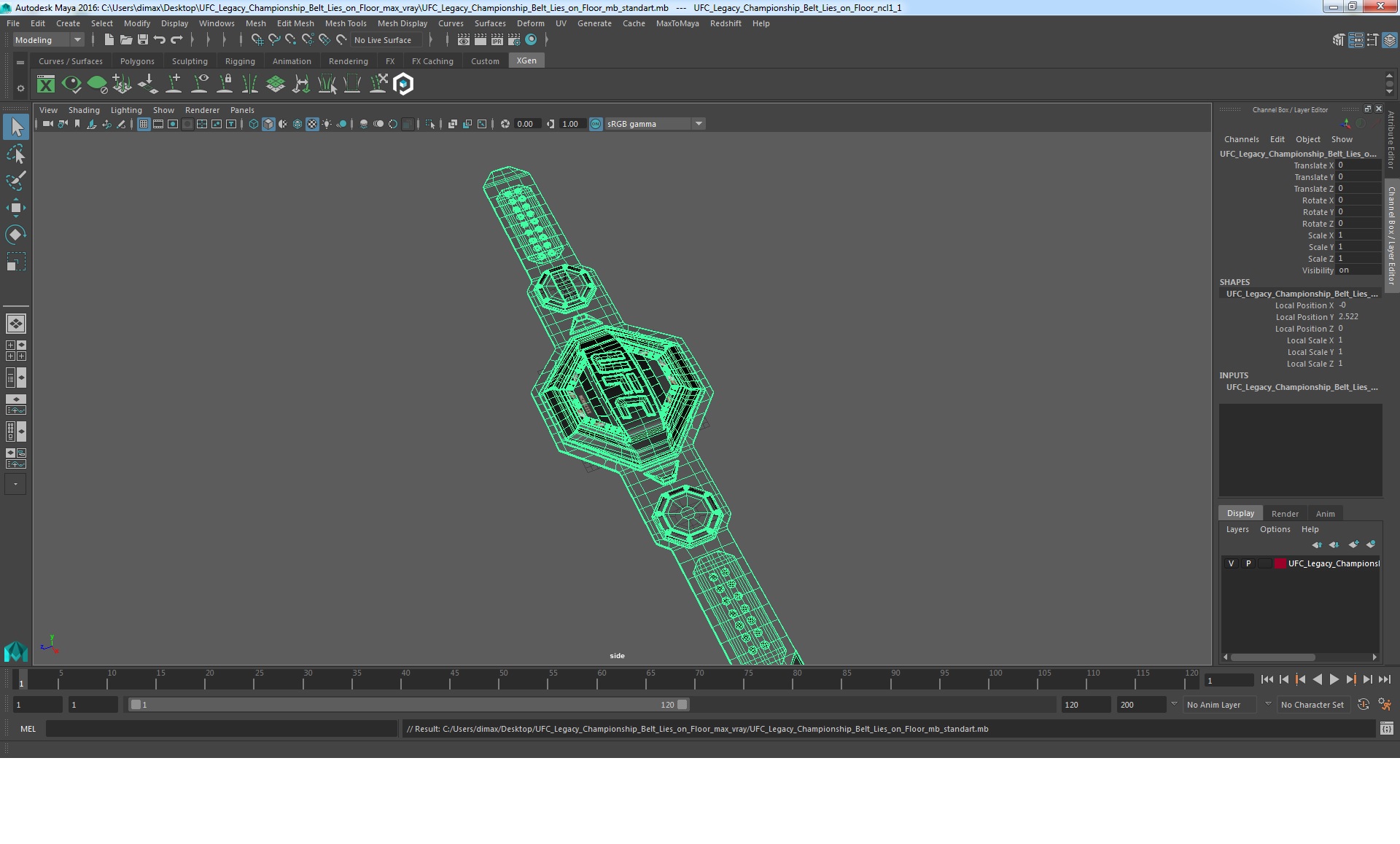Open the viewport Shading menu
The height and width of the screenshot is (844, 1400).
pyautogui.click(x=84, y=110)
